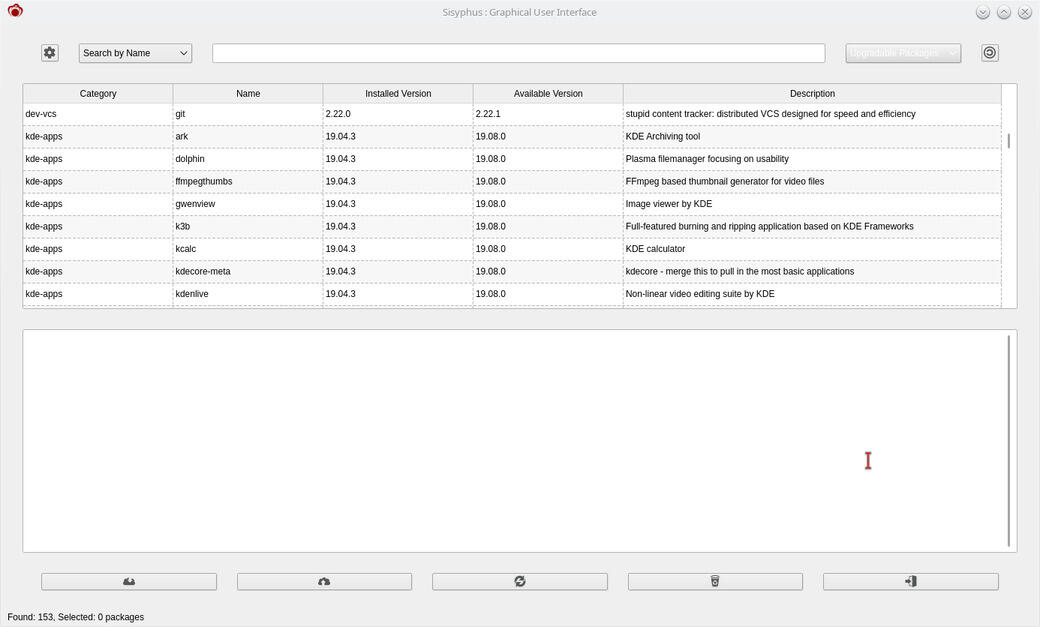The image size is (1040, 627).
Task: Click the 'KDE calculator' description
Action: point(655,249)
